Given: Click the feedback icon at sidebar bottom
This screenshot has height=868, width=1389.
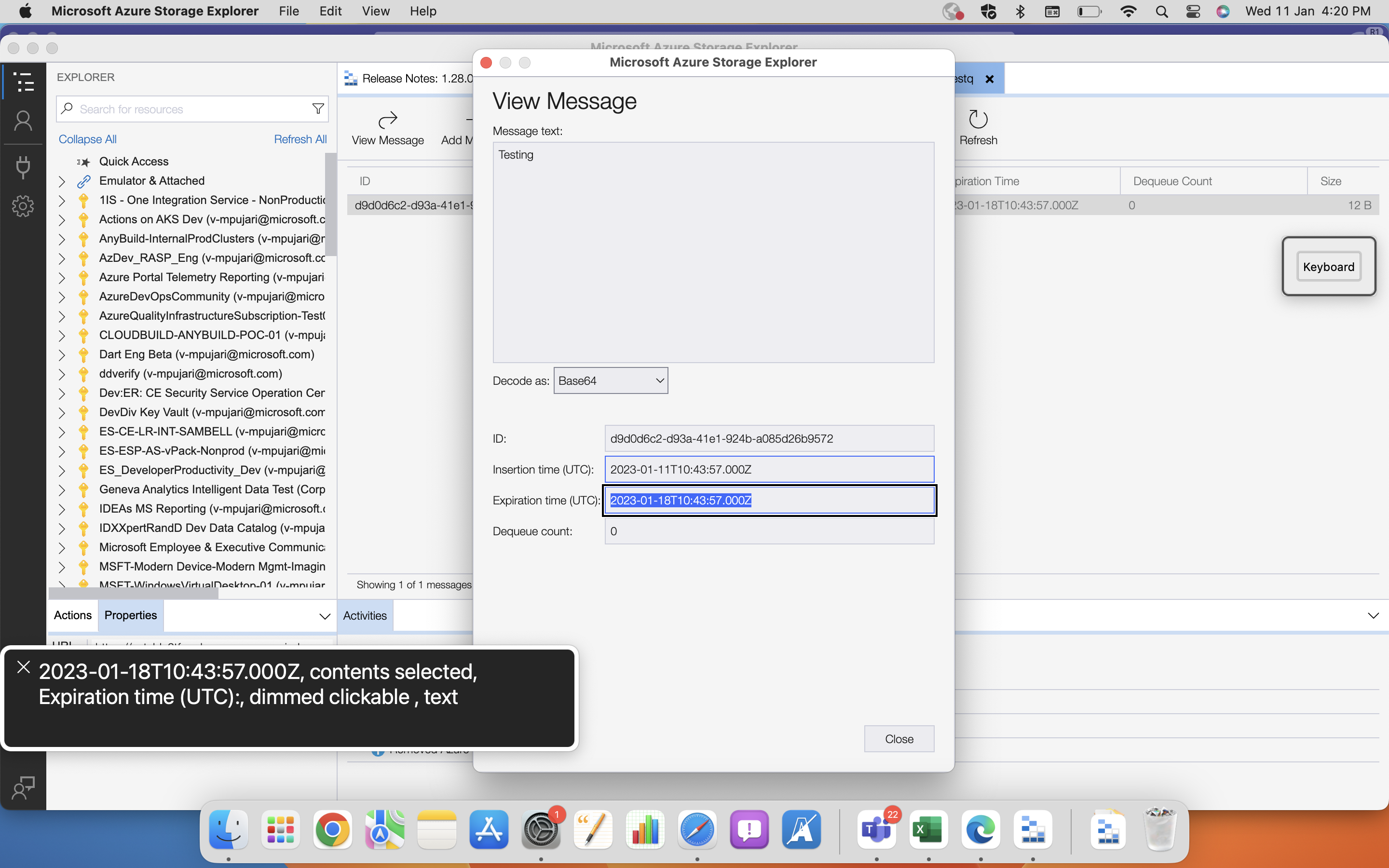Looking at the screenshot, I should [x=23, y=788].
